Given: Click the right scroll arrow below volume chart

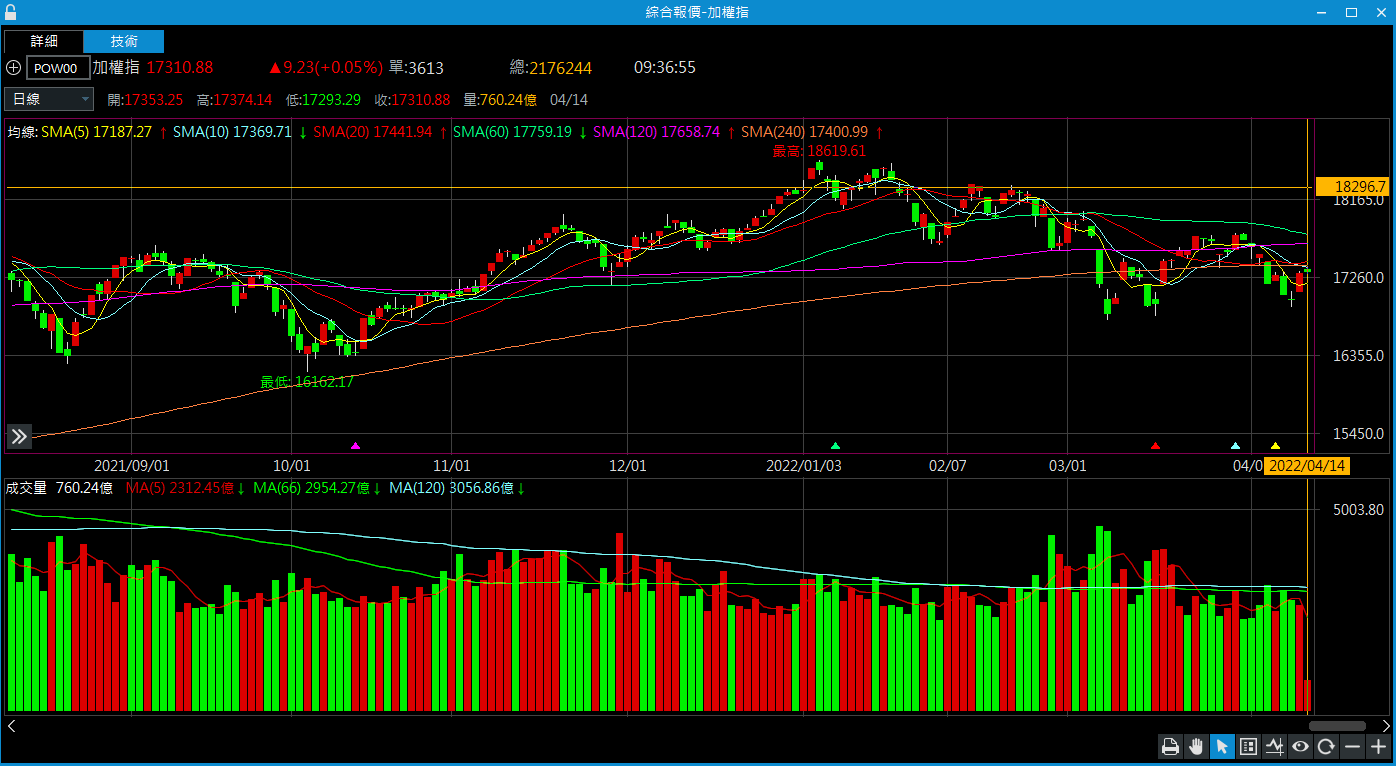Looking at the screenshot, I should [x=1385, y=726].
